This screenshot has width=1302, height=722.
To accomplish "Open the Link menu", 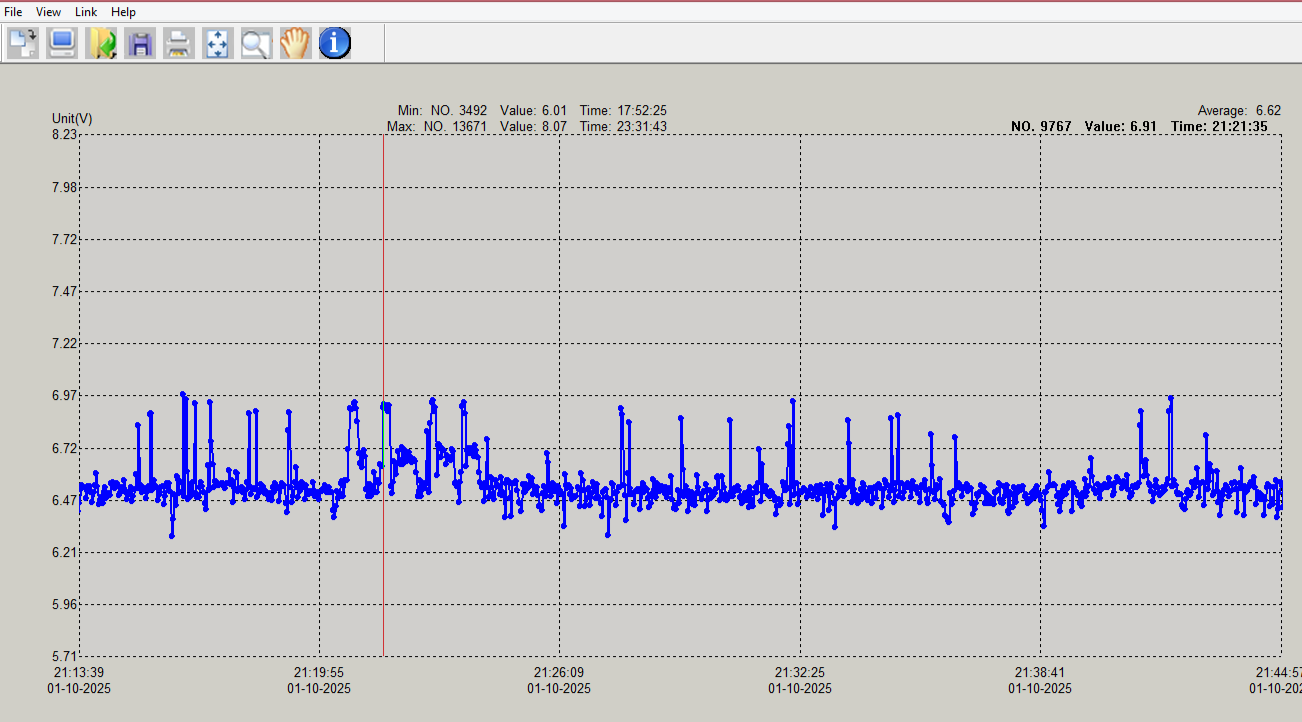I will tap(86, 12).
